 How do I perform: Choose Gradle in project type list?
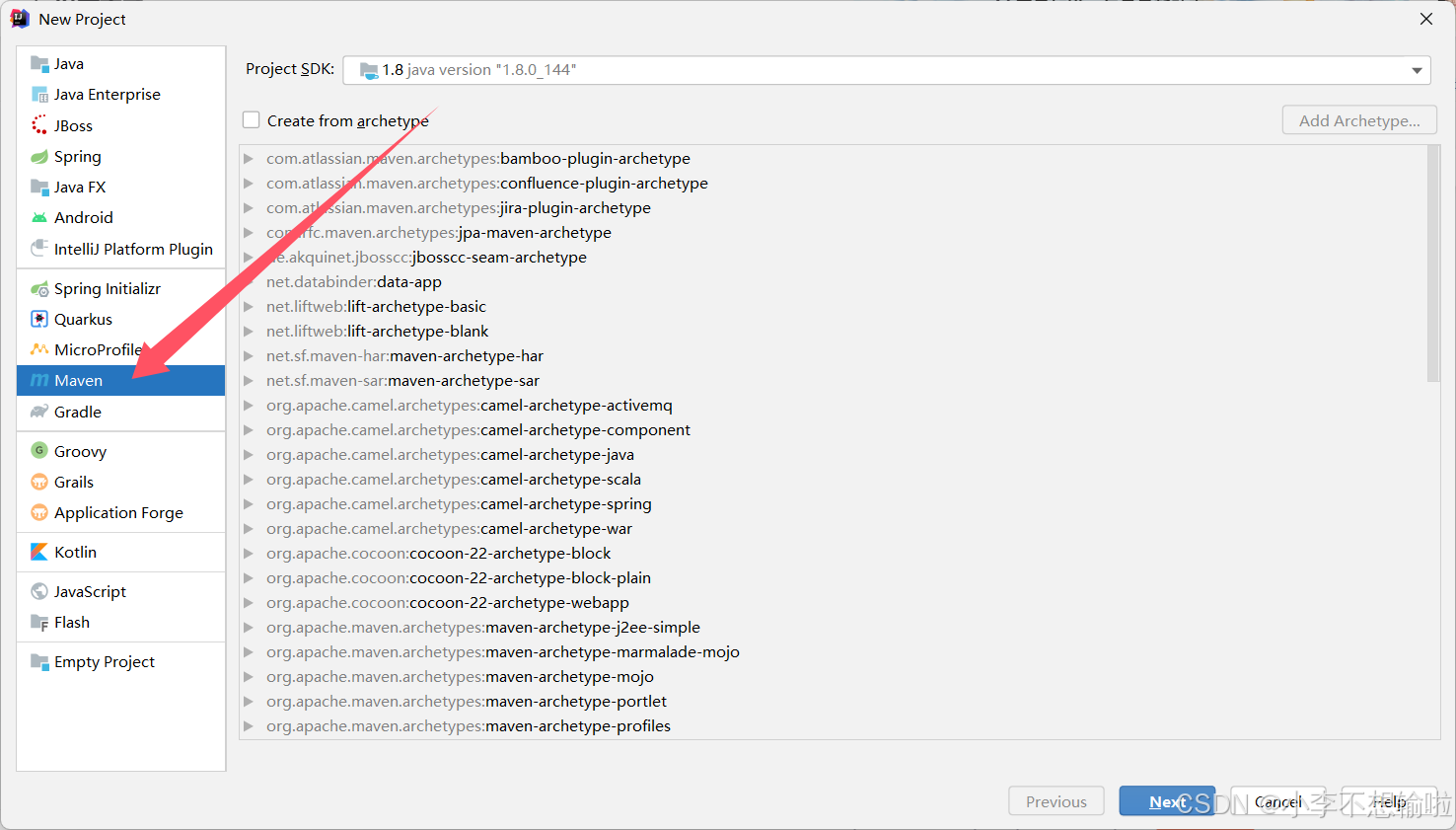[121, 412]
